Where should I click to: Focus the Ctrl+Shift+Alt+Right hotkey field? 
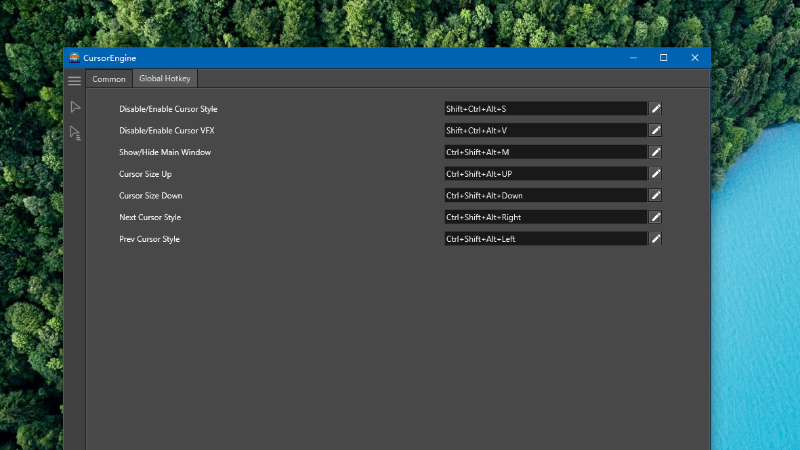(545, 217)
